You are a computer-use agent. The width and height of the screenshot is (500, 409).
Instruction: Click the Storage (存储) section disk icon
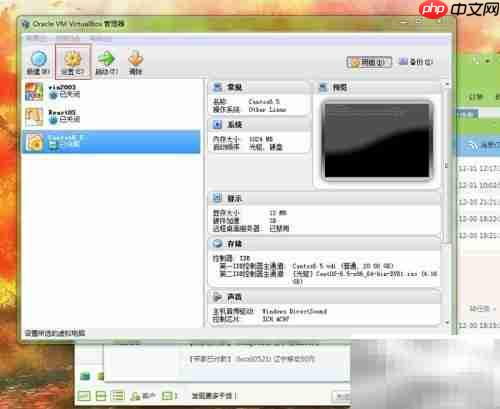[218, 244]
